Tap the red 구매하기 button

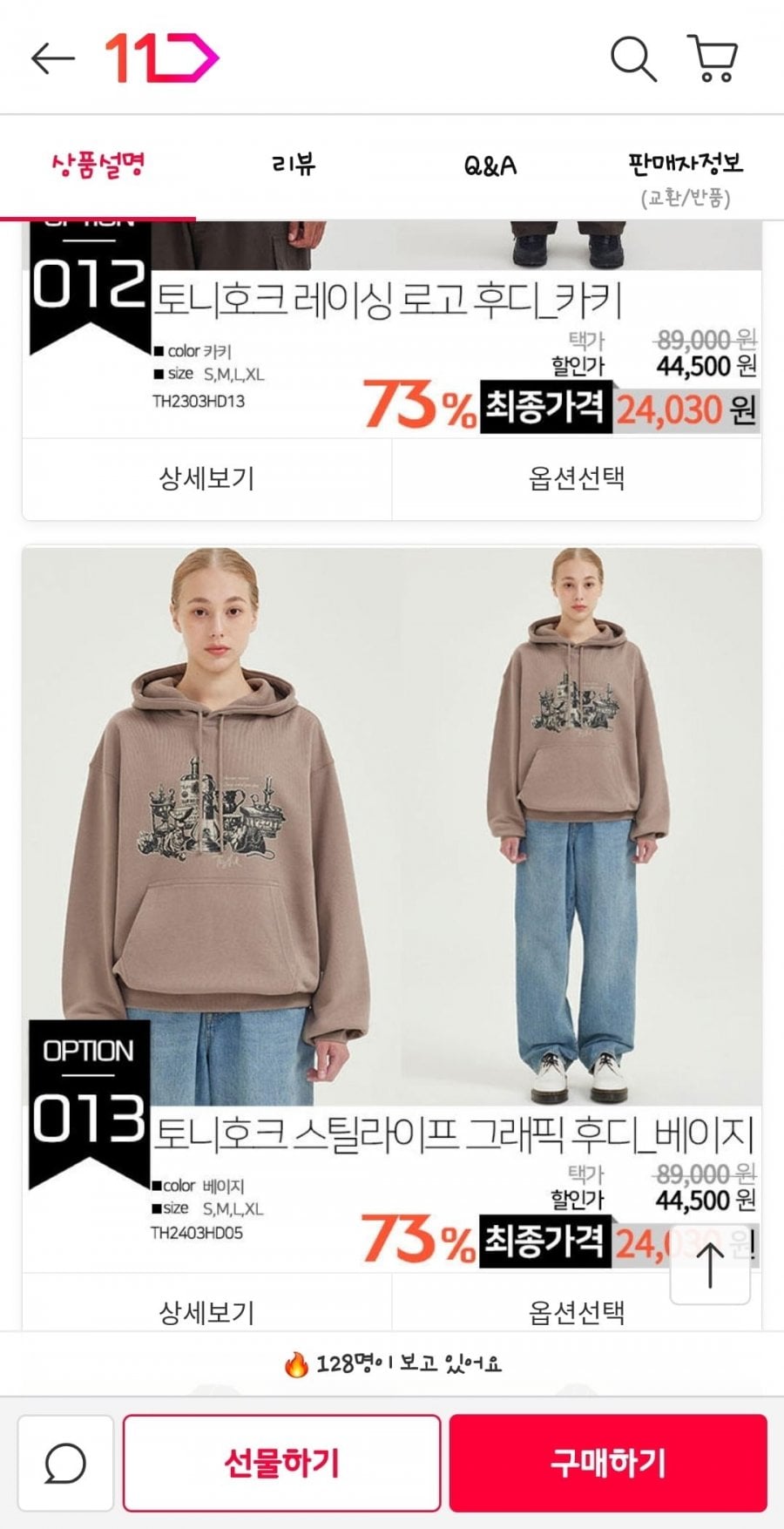click(x=608, y=1463)
